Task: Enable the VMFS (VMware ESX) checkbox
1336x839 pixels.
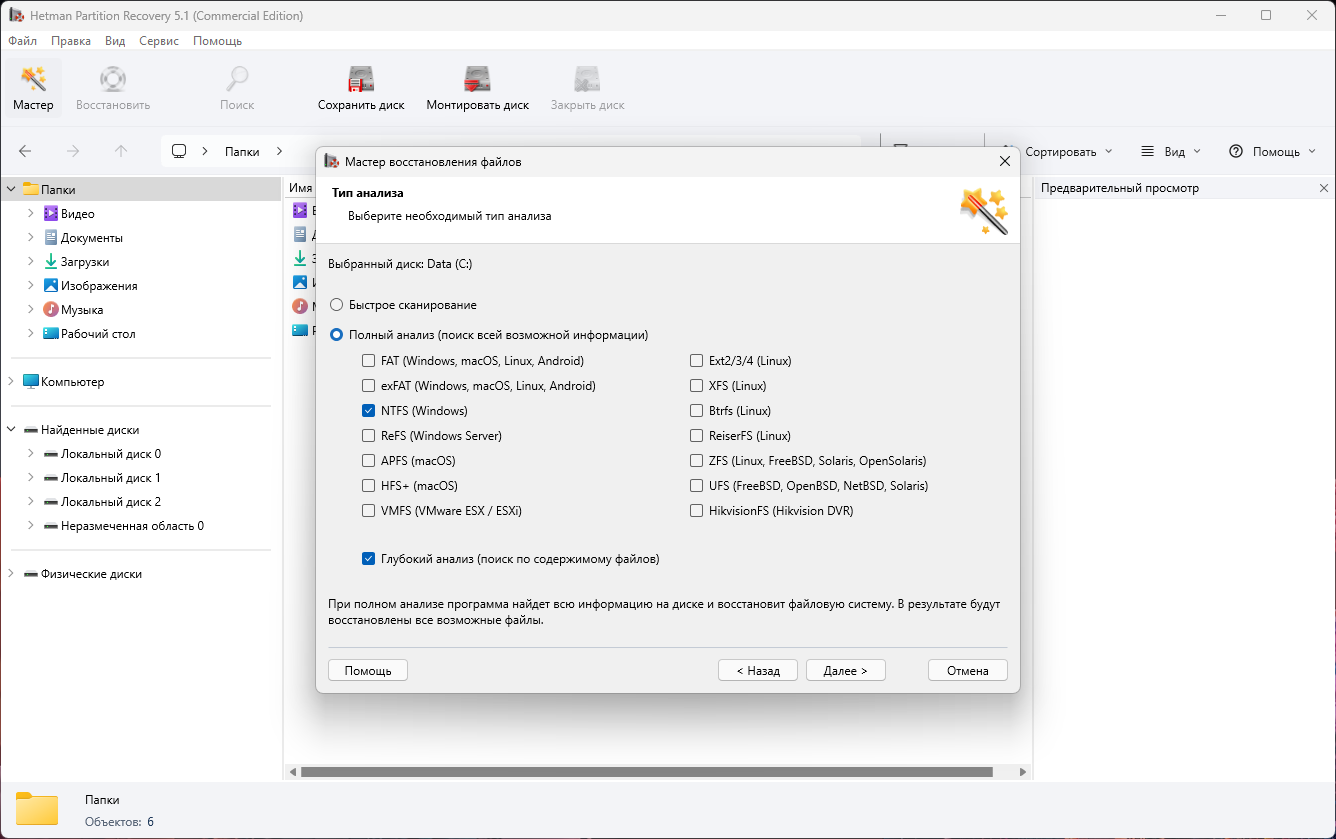Action: click(x=369, y=510)
